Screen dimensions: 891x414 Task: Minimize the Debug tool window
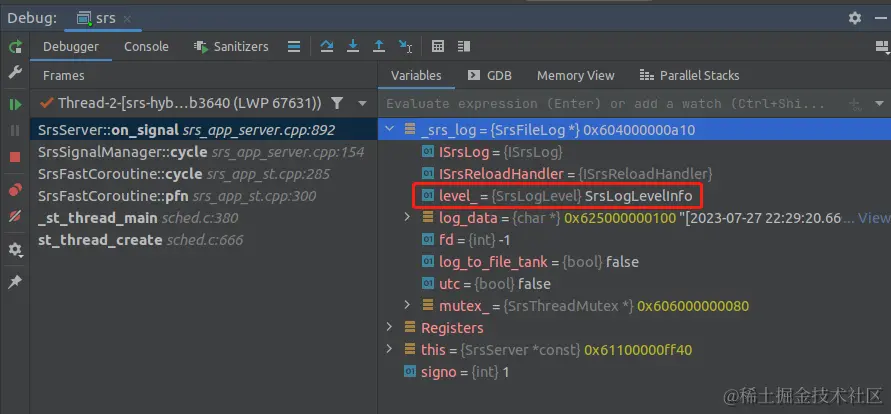881,18
